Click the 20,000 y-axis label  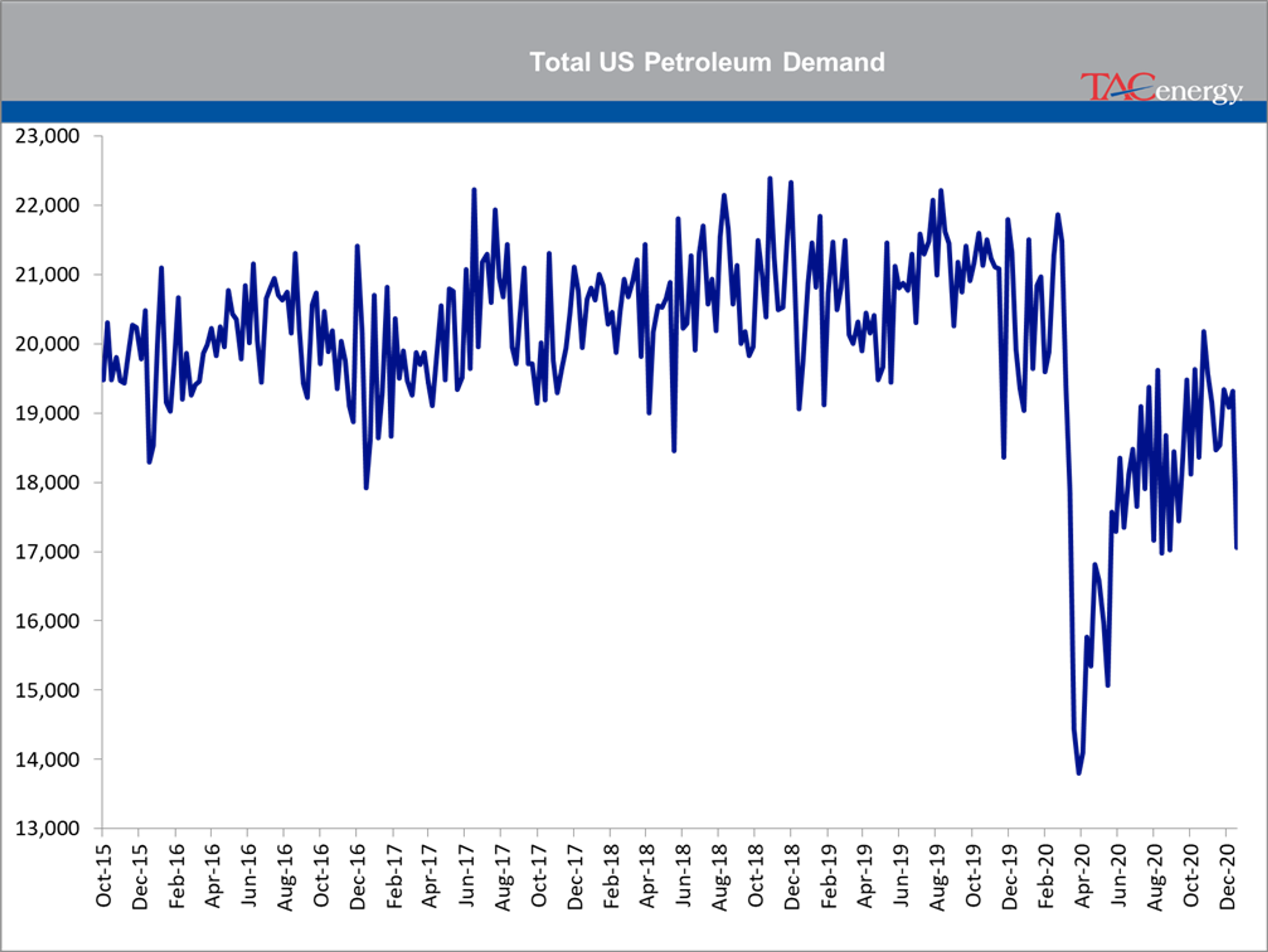point(47,344)
